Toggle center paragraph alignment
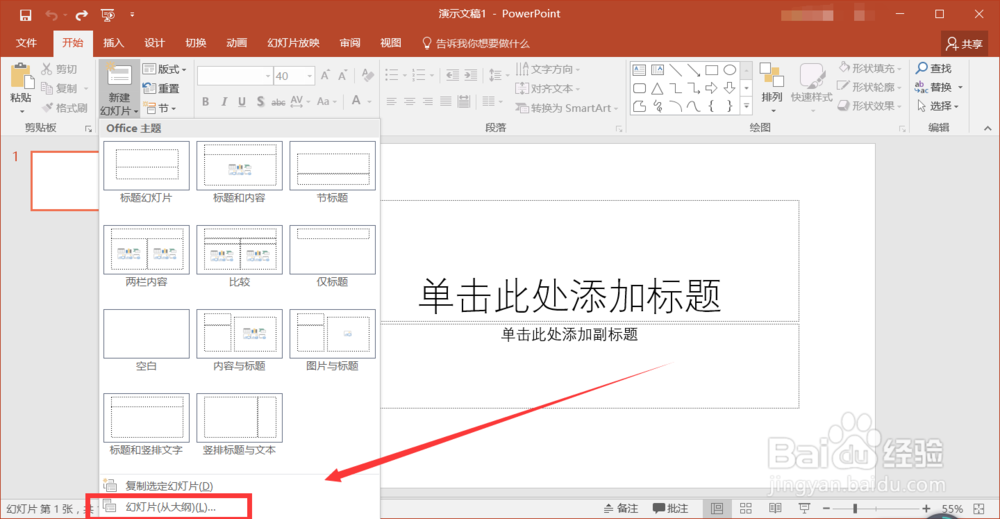 tap(409, 101)
